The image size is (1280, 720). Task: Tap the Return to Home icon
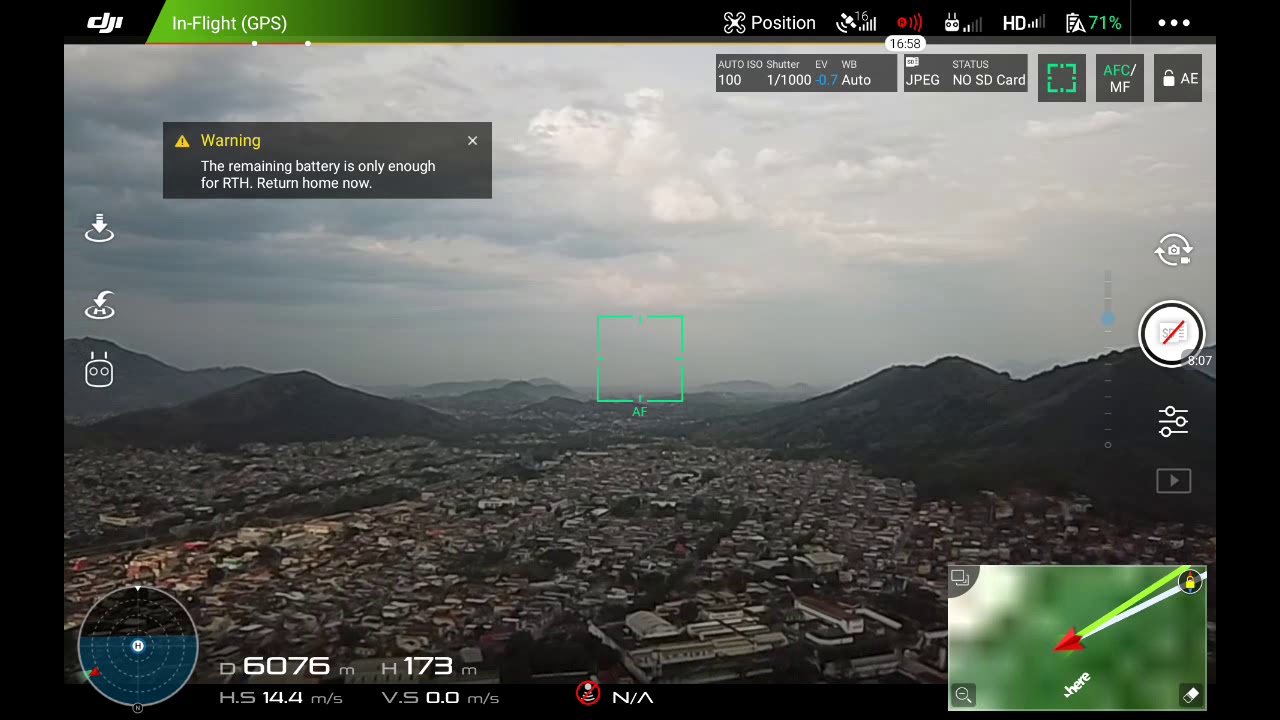click(99, 305)
